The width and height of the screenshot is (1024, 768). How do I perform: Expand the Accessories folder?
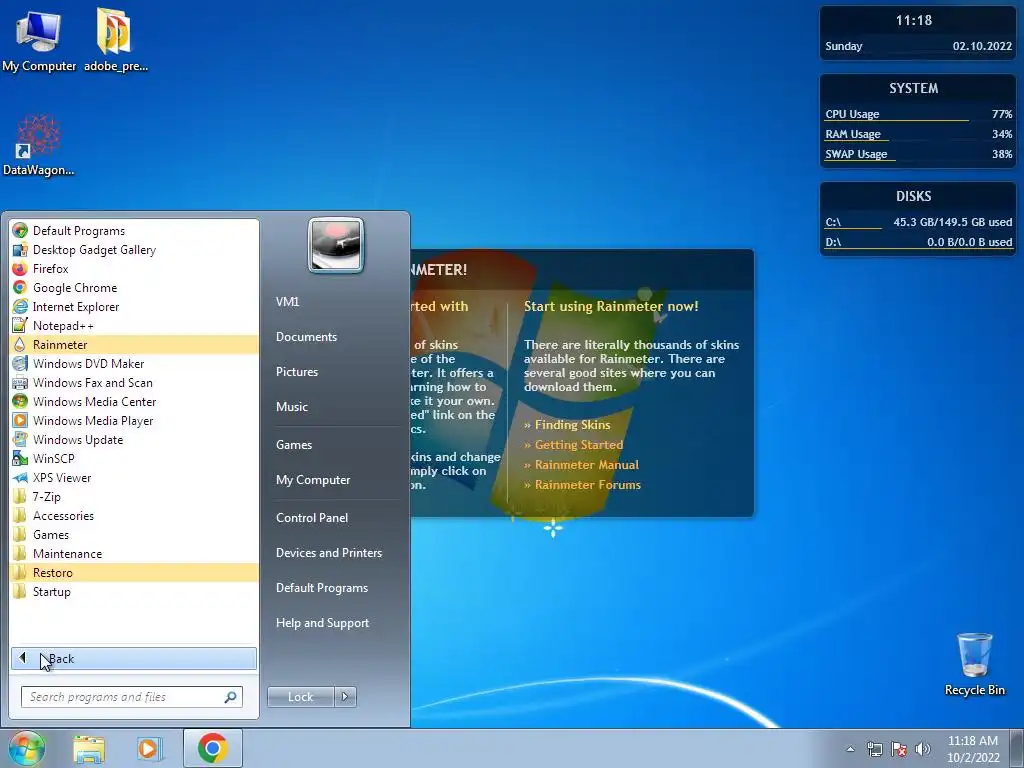pos(134,515)
